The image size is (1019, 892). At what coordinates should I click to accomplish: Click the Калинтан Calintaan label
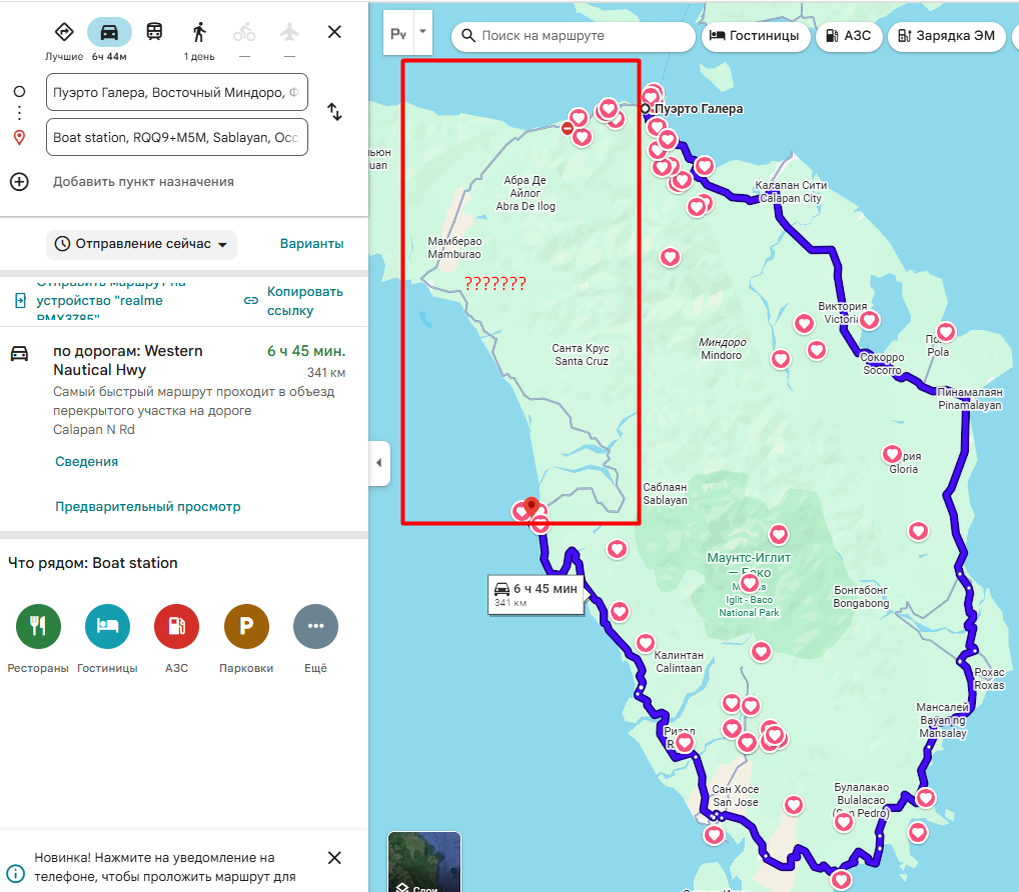[x=678, y=661]
